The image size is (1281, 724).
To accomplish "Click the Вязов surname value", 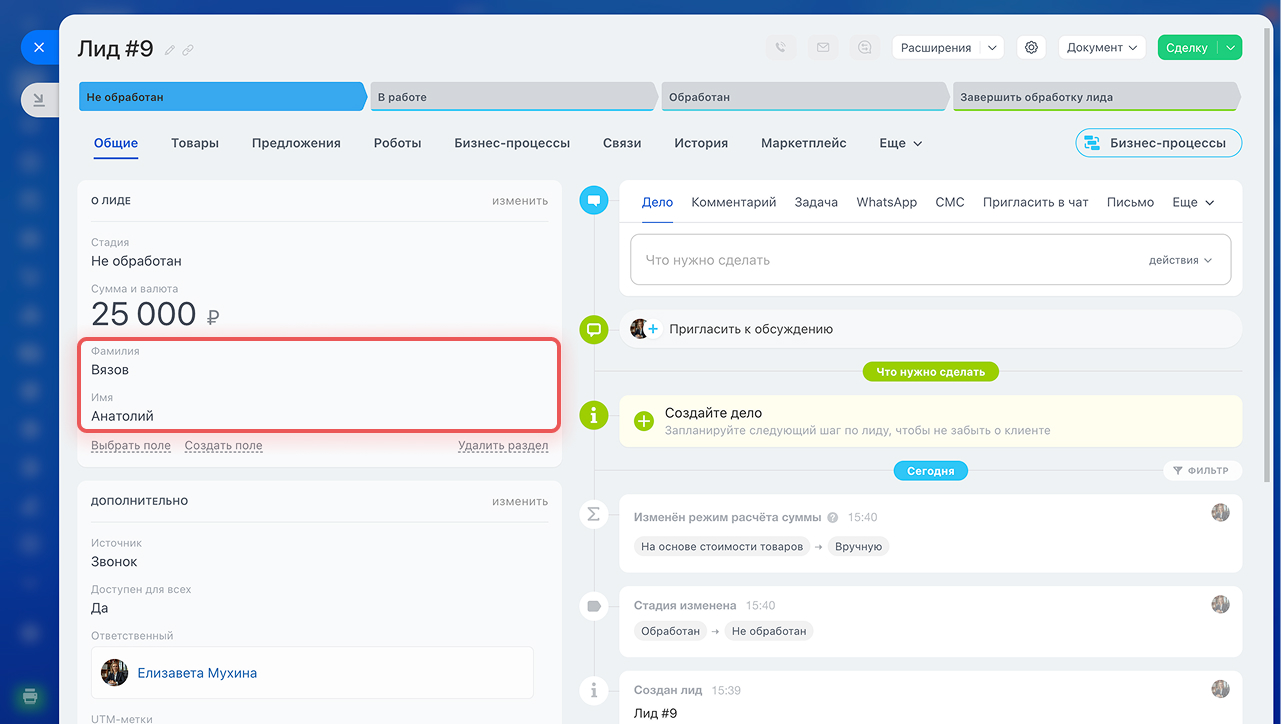I will [x=110, y=370].
